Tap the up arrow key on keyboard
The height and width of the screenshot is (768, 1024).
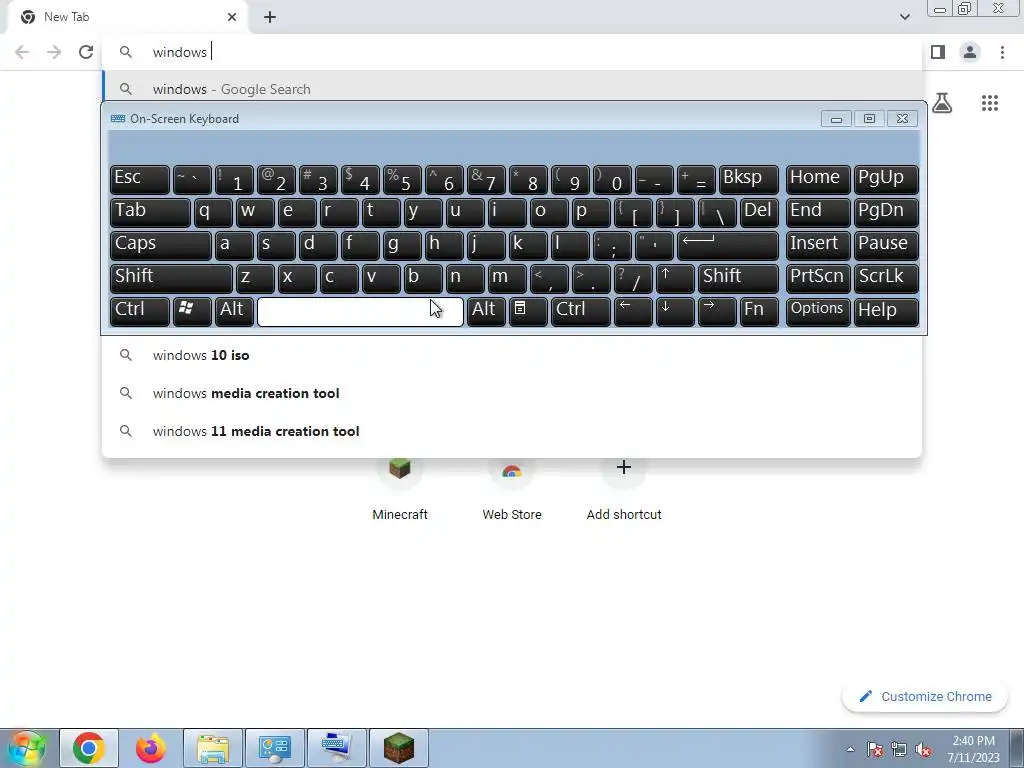coord(675,278)
